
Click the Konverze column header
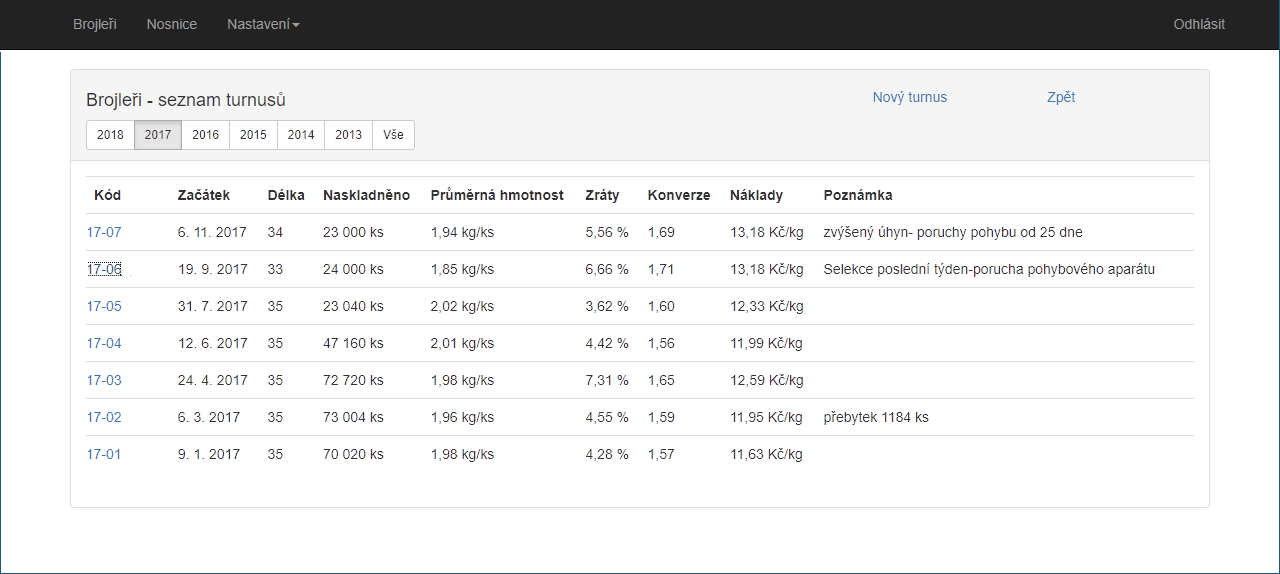click(x=679, y=195)
